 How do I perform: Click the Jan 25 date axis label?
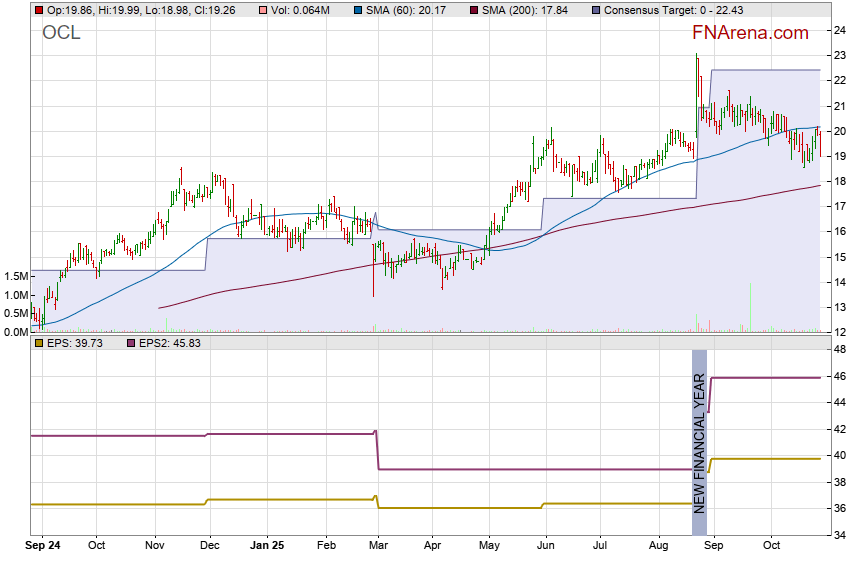pos(267,546)
